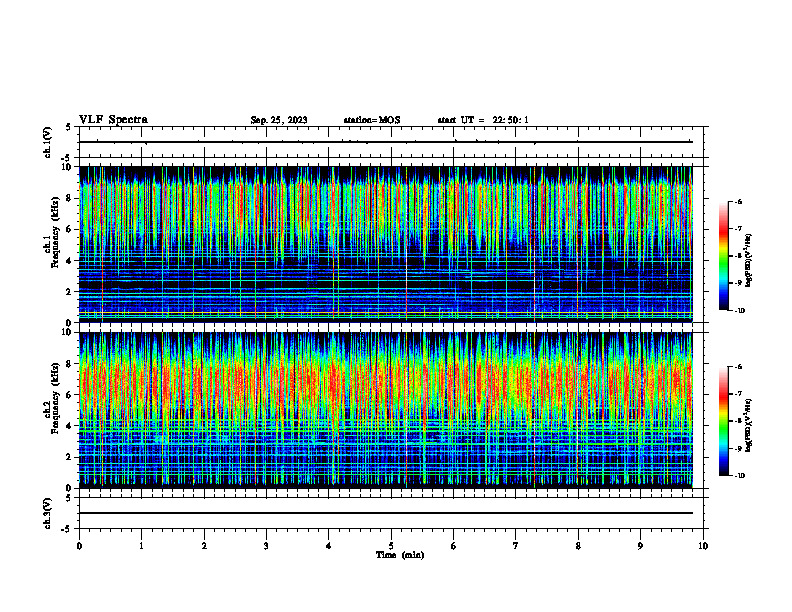Click the "2" kHz tick on ch.1 axis
The width and height of the screenshot is (792, 612).
click(70, 292)
